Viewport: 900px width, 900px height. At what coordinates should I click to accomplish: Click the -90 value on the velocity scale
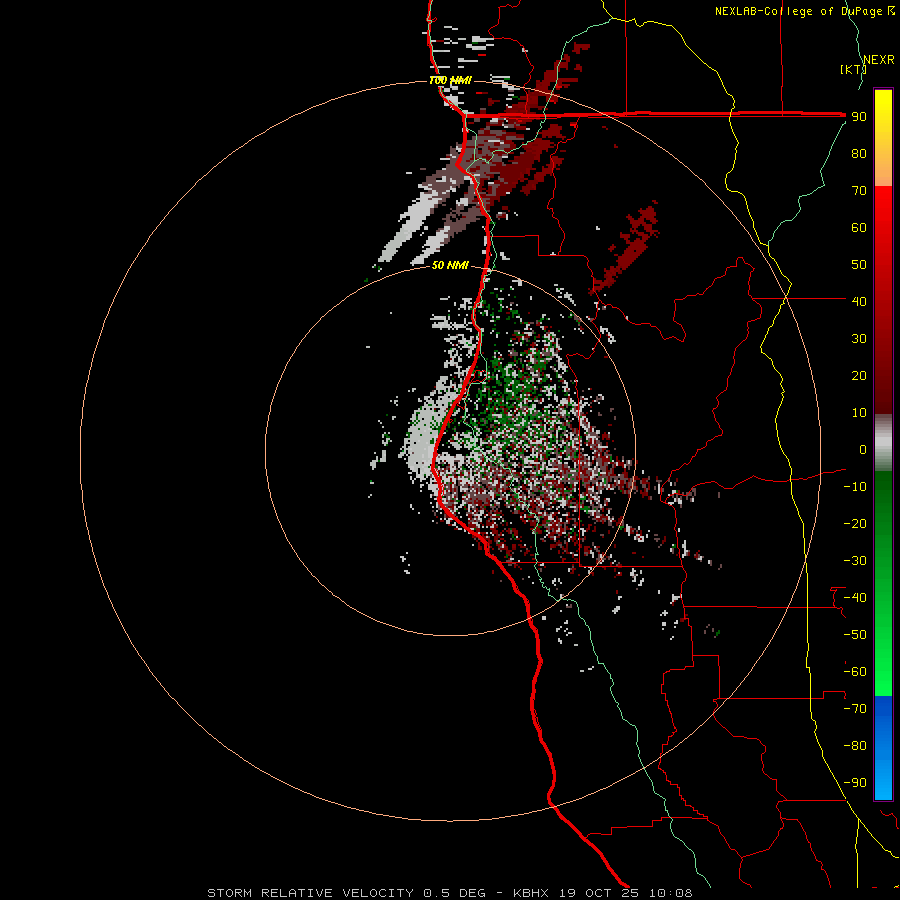(x=855, y=783)
